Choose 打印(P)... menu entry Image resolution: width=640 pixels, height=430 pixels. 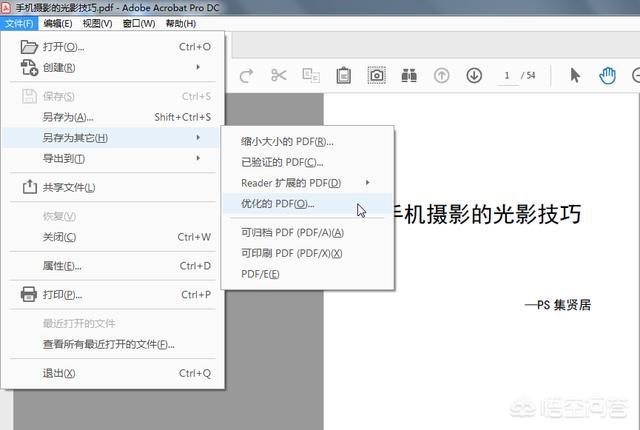(113, 295)
